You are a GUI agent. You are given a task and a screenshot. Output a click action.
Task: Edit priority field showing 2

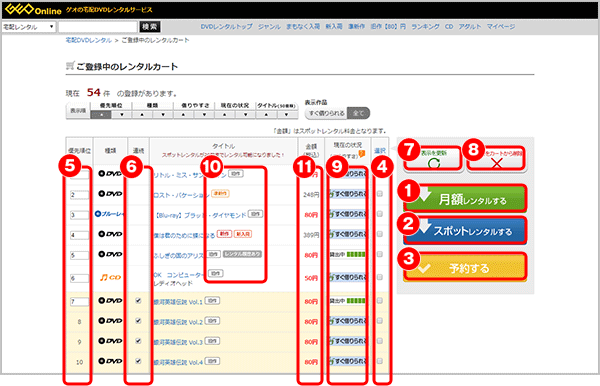[x=79, y=195]
